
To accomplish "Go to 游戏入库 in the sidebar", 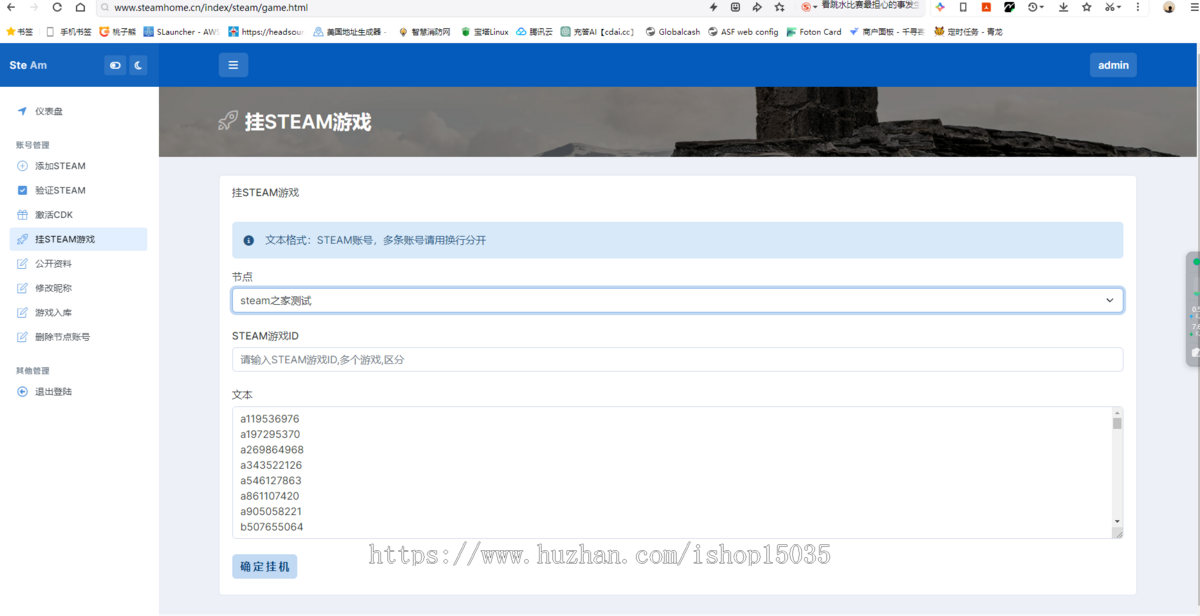I will [79, 313].
